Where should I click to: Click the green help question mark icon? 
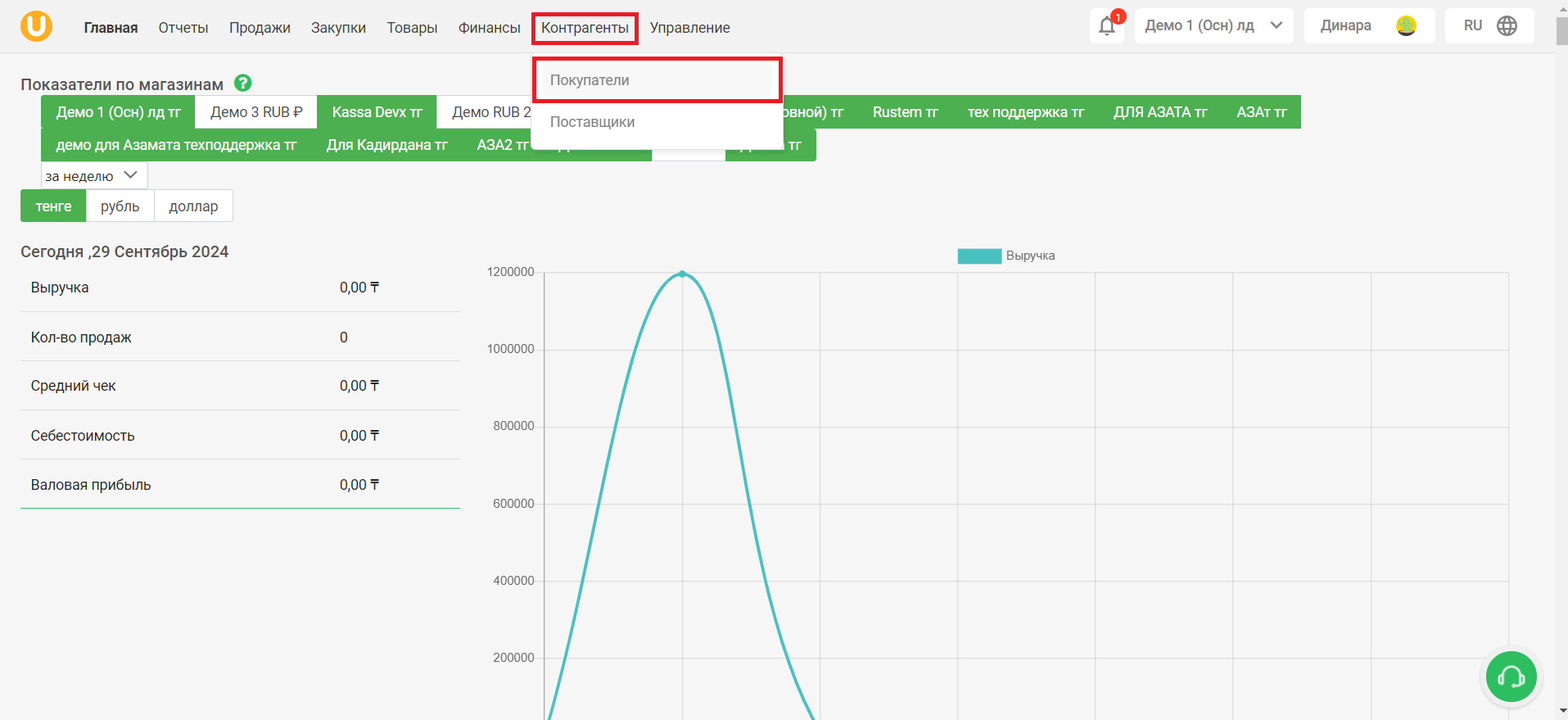pyautogui.click(x=242, y=83)
